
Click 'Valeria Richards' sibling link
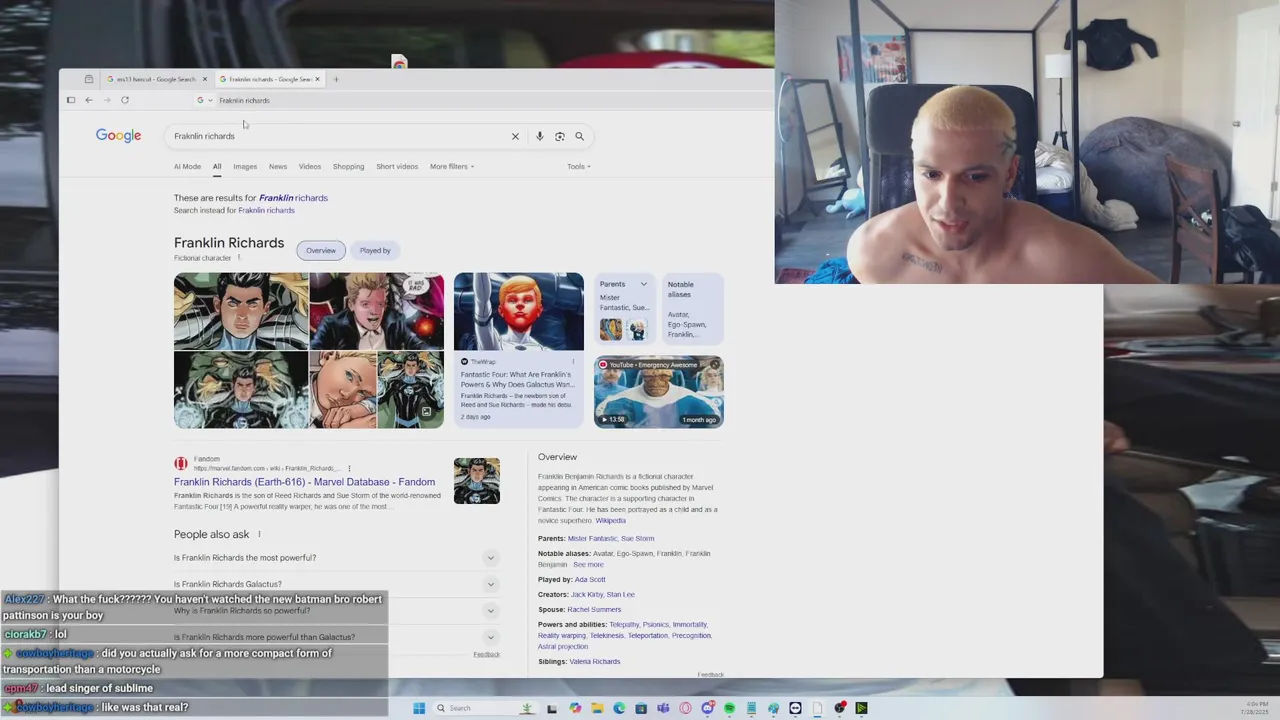(594, 662)
